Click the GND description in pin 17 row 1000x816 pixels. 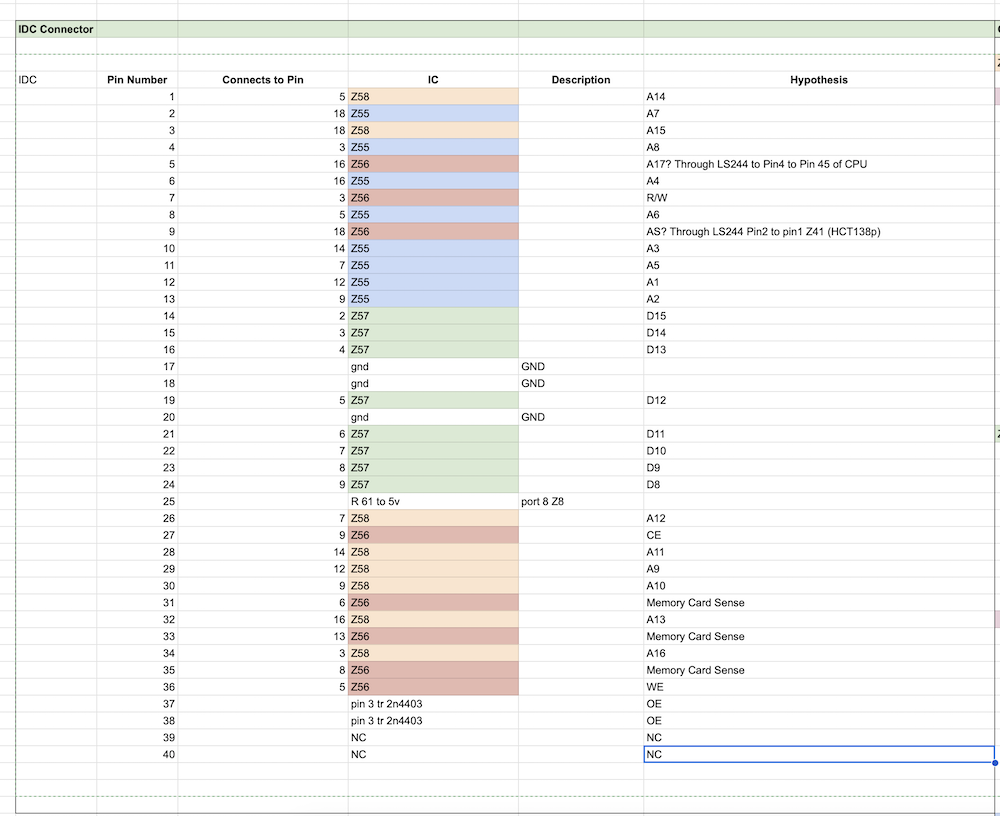click(581, 367)
